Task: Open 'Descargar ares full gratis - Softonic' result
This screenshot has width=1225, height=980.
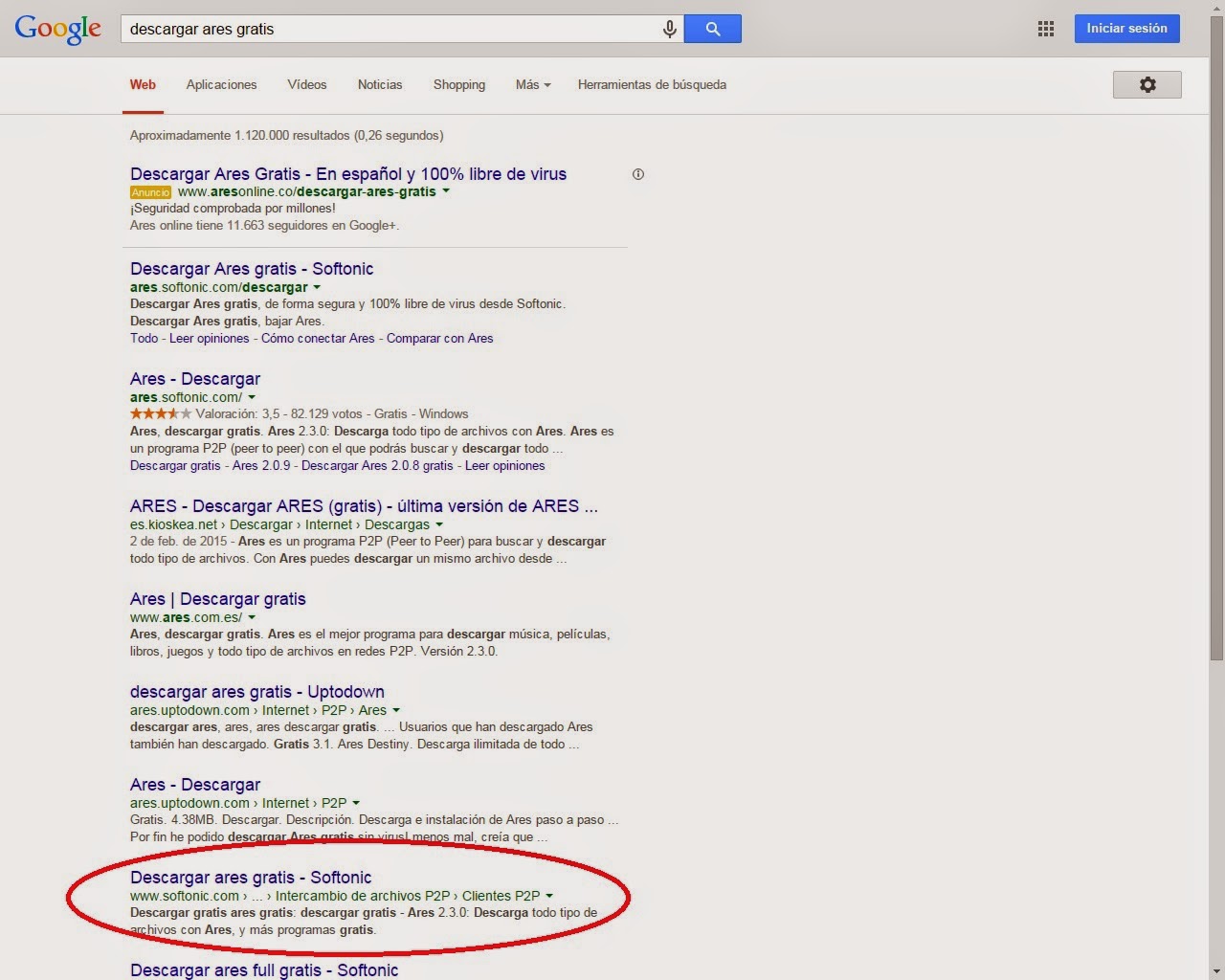Action: click(x=264, y=969)
